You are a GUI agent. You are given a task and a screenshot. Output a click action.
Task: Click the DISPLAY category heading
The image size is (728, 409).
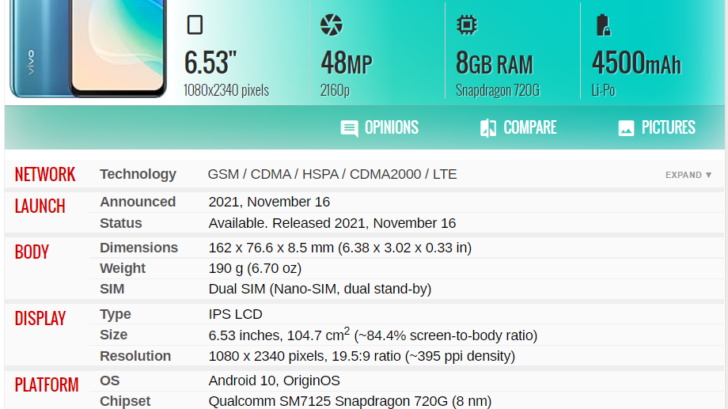[40, 318]
